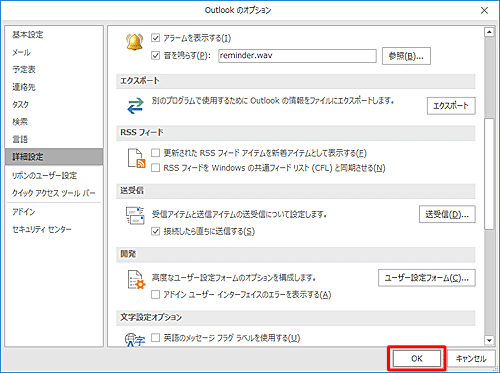Click the vertical scrollbar thumb

click(x=489, y=174)
